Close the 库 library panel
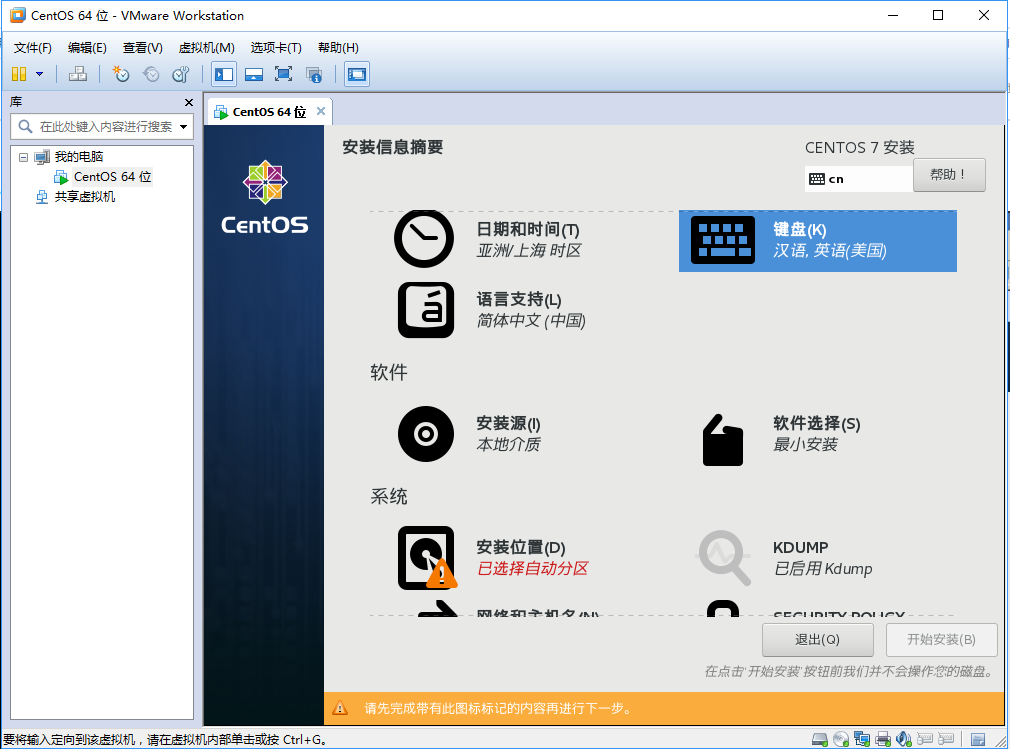This screenshot has height=749, width=1010. coord(189,102)
